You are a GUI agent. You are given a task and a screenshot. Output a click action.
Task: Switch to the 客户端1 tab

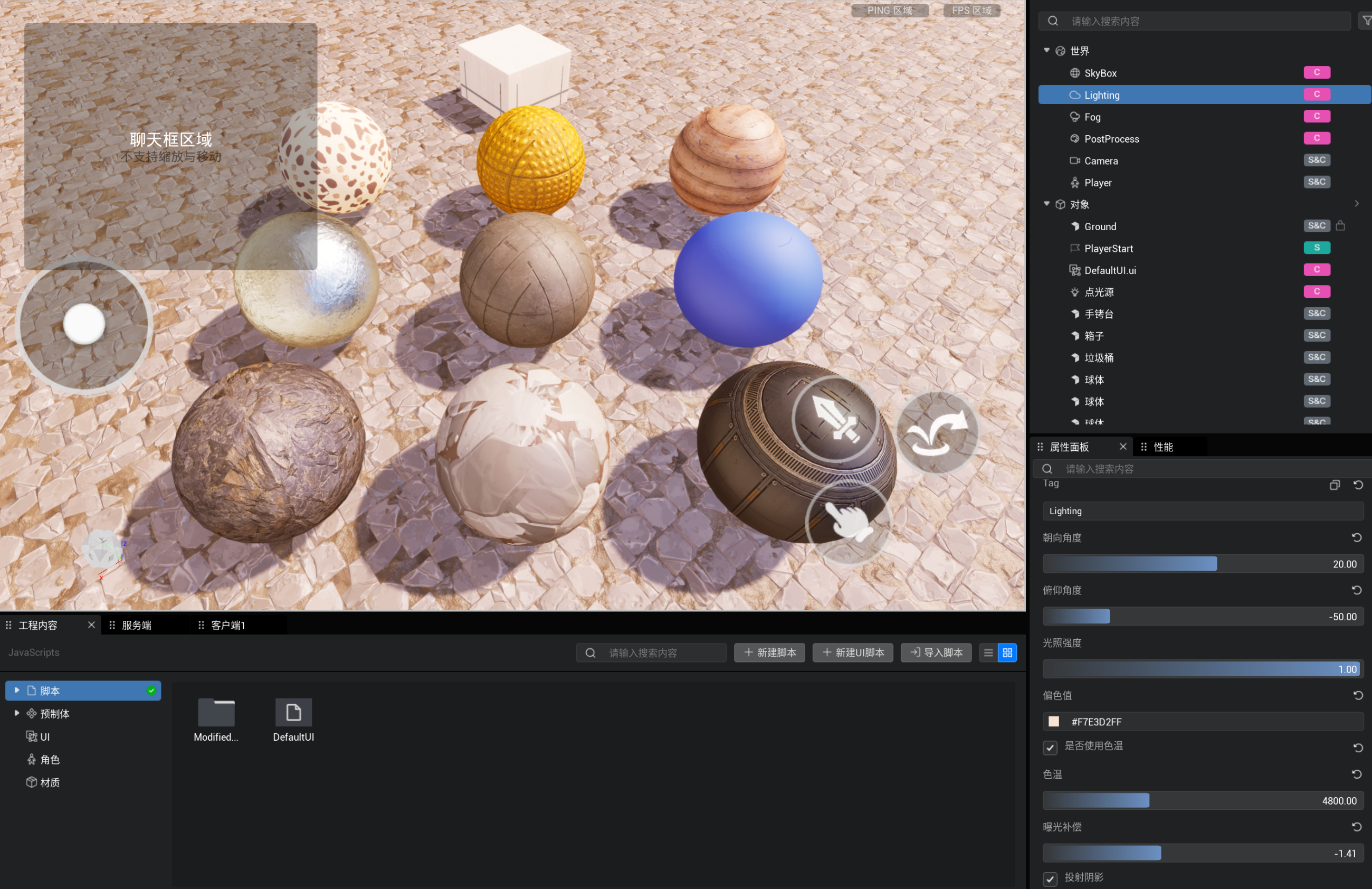click(x=228, y=626)
